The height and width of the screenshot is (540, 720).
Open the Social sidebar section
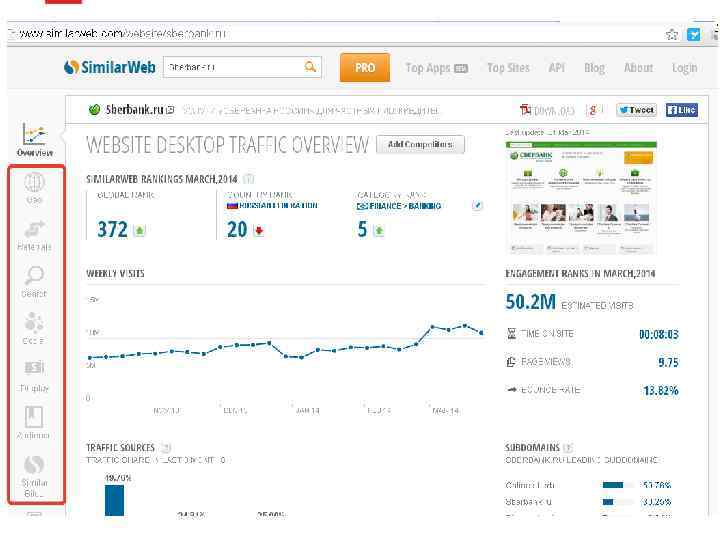[34, 329]
